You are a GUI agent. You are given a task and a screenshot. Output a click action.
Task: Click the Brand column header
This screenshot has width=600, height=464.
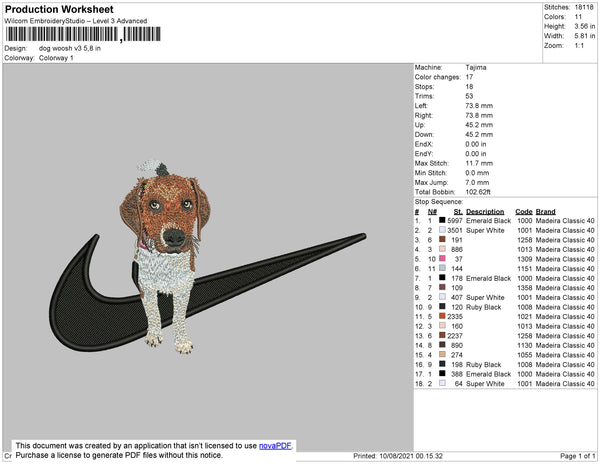pos(545,212)
